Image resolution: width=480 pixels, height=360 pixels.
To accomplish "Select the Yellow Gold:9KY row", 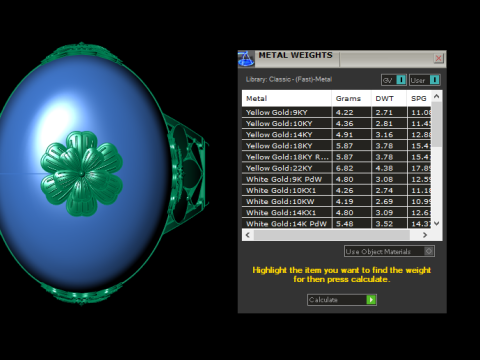I will [x=336, y=112].
